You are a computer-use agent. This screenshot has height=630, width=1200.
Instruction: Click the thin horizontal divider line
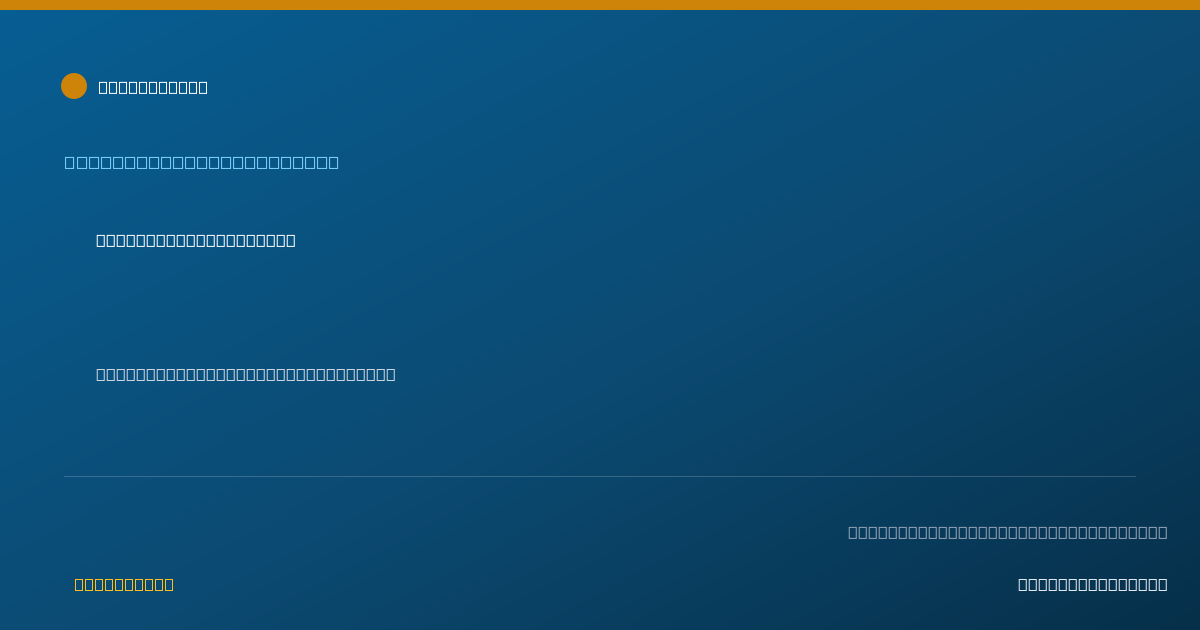click(600, 476)
